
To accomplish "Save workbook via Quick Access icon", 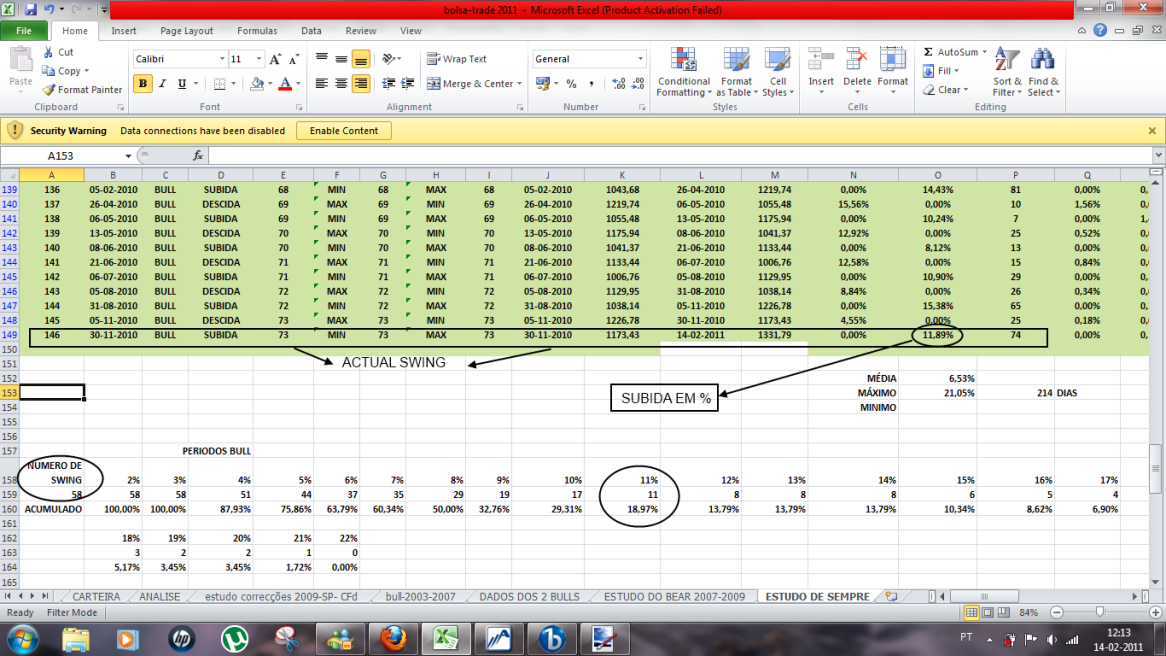I will (x=30, y=10).
